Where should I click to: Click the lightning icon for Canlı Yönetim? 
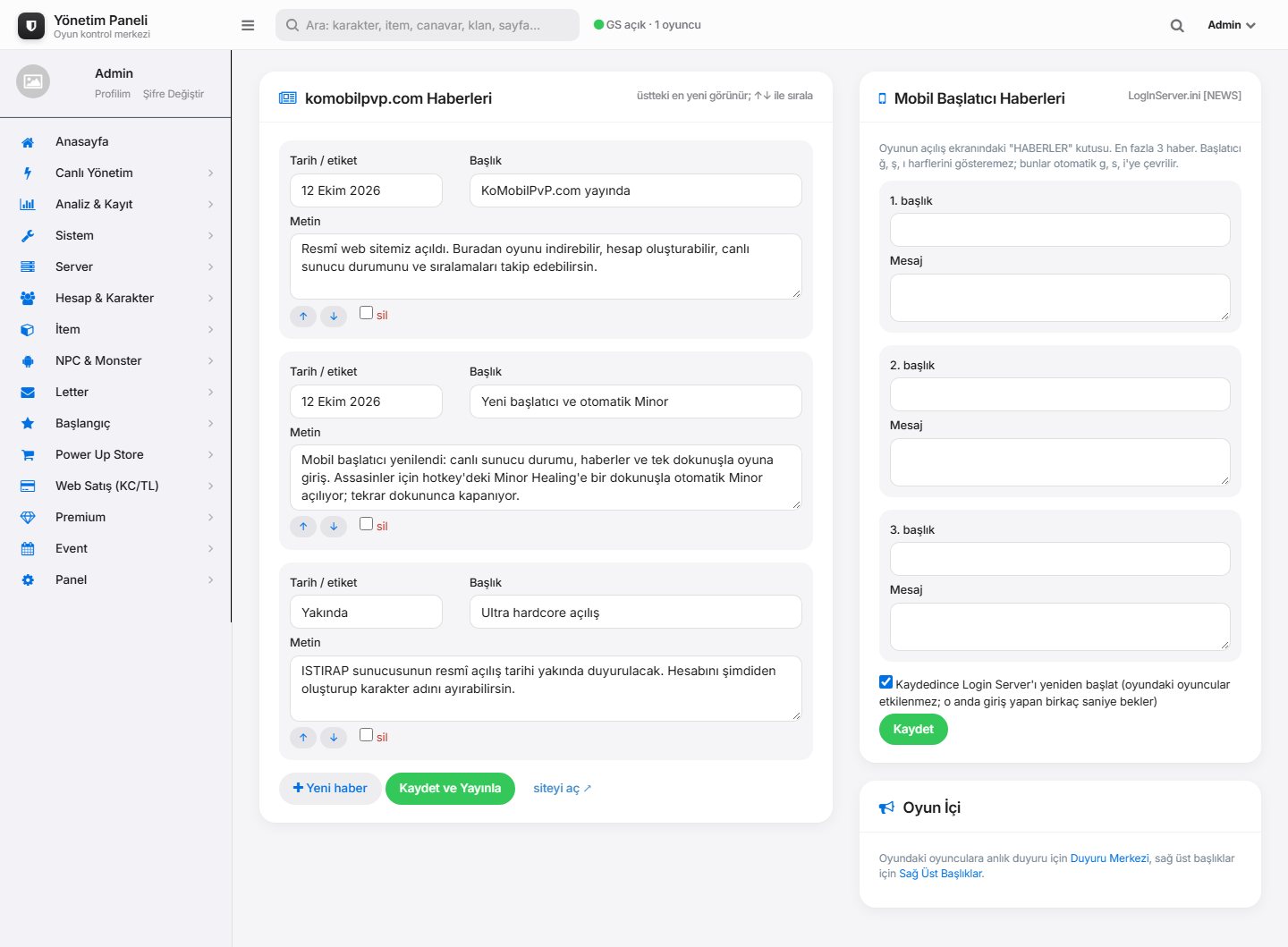[x=28, y=173]
